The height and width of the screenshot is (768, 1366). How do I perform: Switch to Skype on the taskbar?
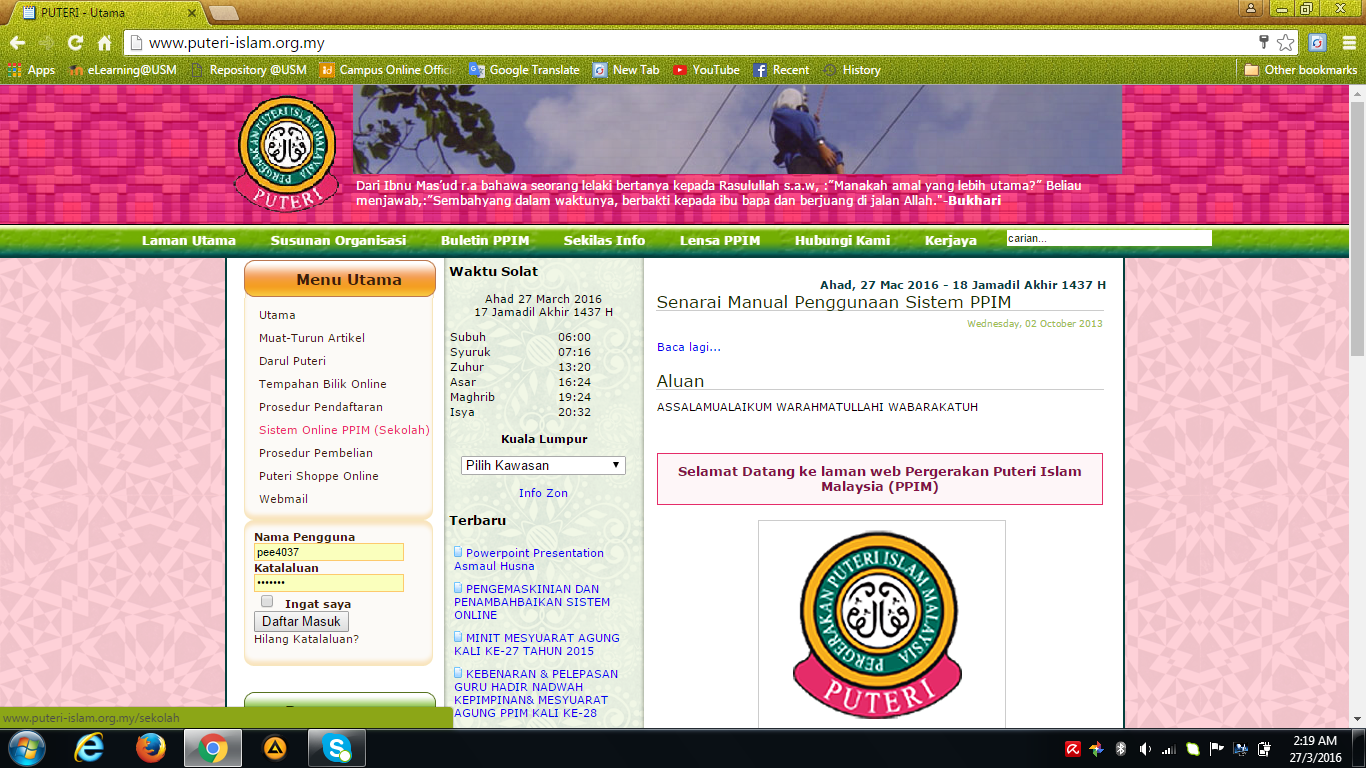click(x=337, y=748)
